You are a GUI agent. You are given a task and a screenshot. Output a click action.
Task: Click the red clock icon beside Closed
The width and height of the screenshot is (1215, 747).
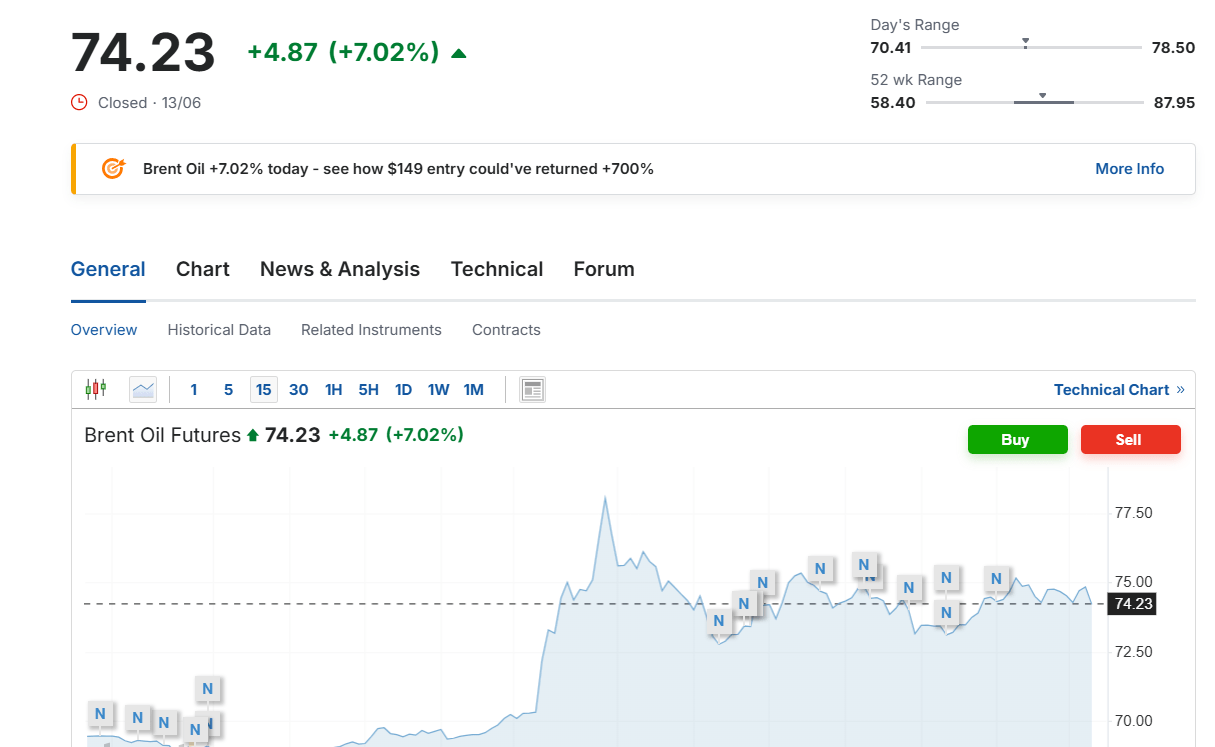coord(79,102)
